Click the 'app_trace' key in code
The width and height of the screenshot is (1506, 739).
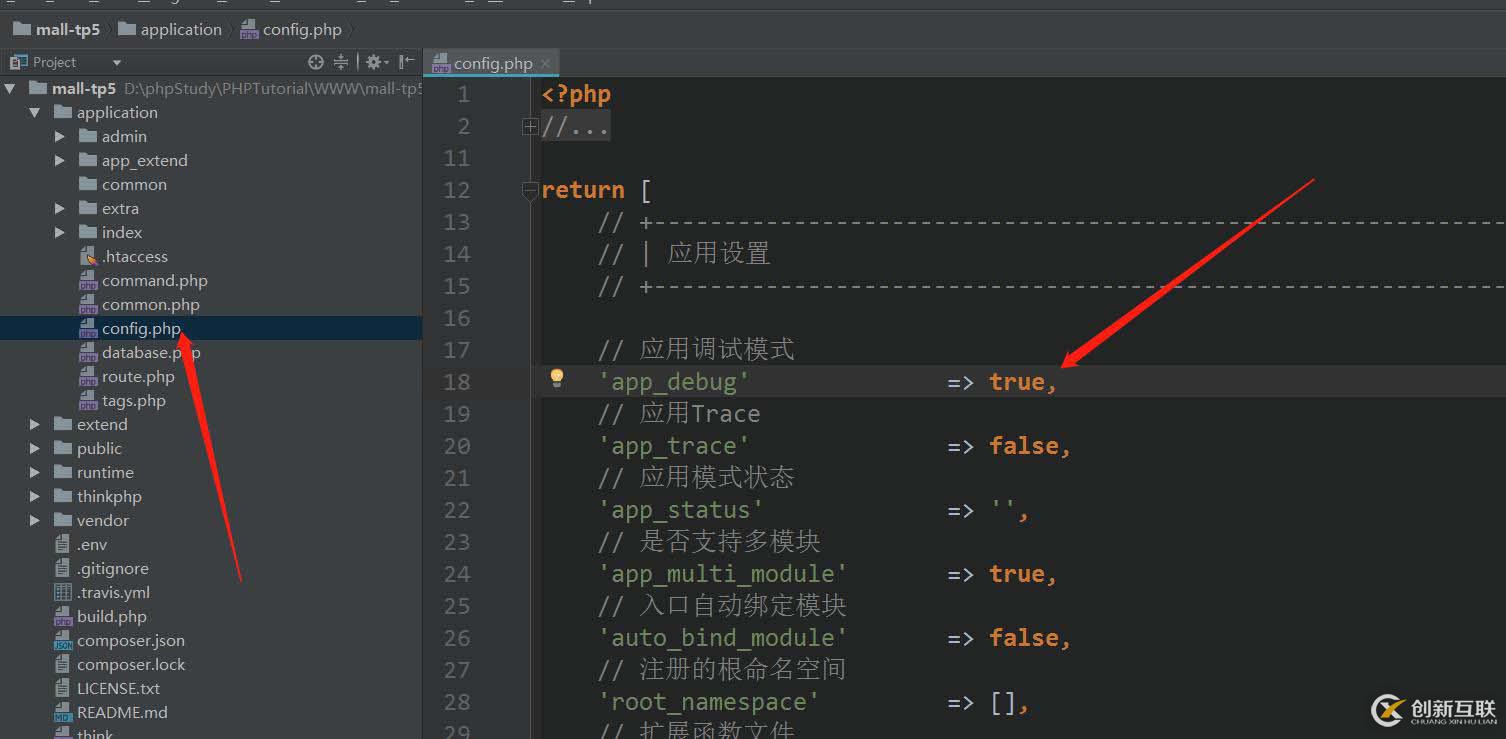(674, 446)
